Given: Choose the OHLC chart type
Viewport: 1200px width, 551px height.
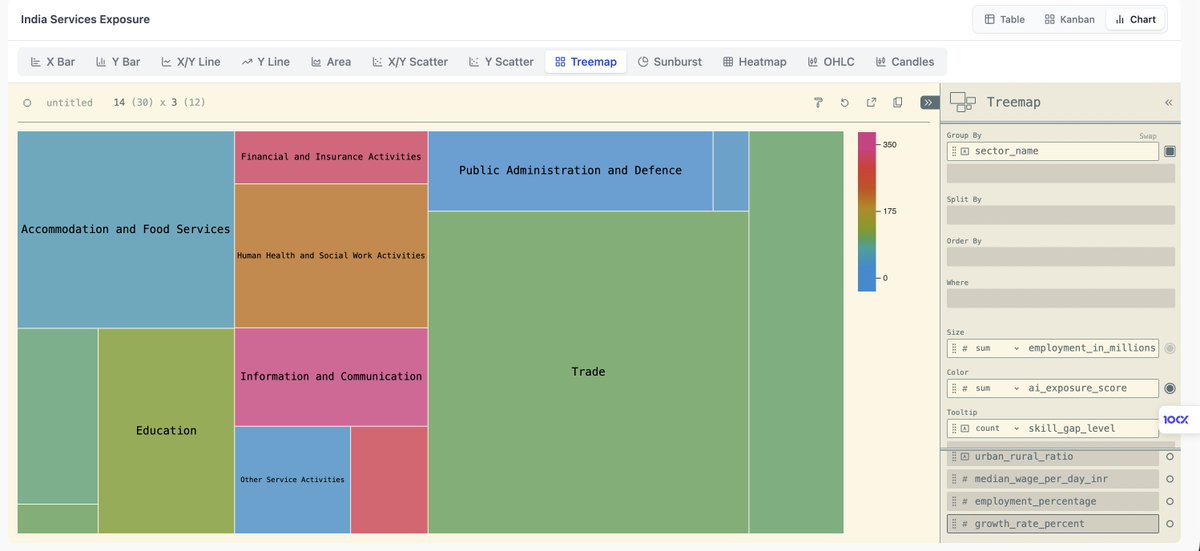Looking at the screenshot, I should point(831,62).
